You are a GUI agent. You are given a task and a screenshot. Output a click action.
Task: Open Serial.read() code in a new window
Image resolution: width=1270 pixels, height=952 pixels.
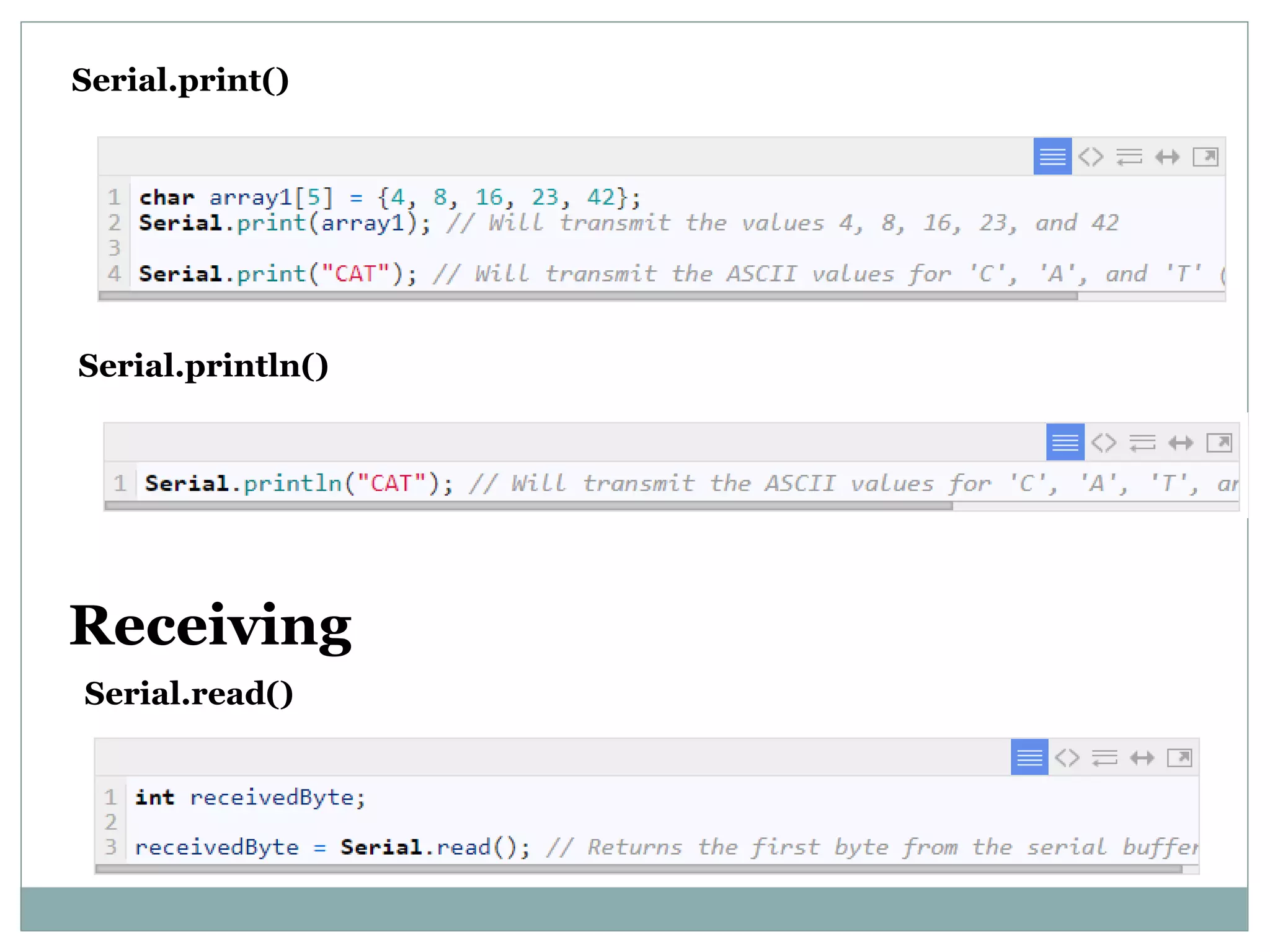(x=1179, y=757)
